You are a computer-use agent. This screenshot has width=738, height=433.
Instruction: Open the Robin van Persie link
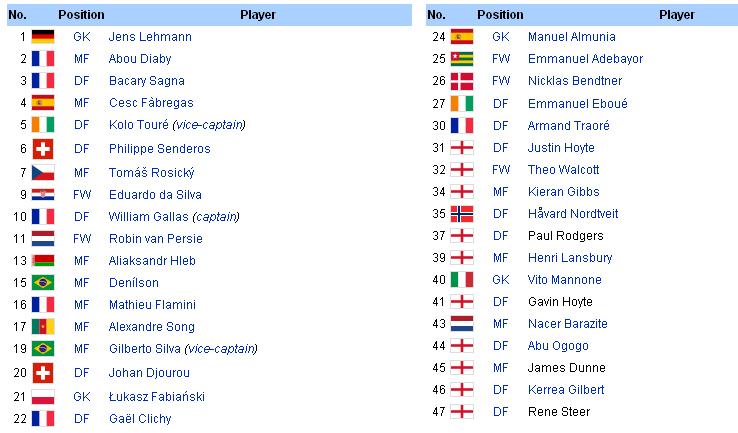point(156,239)
